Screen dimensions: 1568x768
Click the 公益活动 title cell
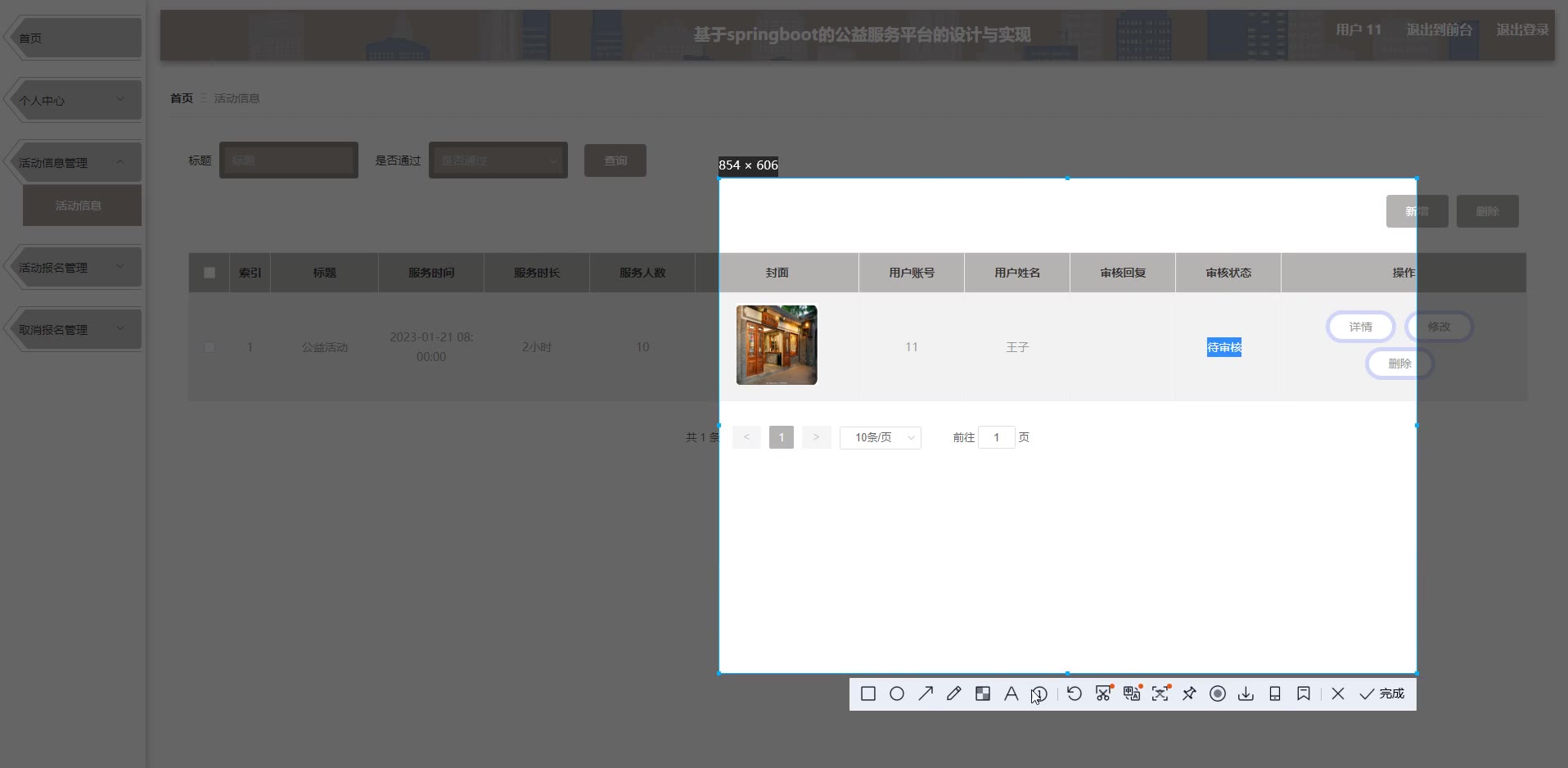coord(325,347)
